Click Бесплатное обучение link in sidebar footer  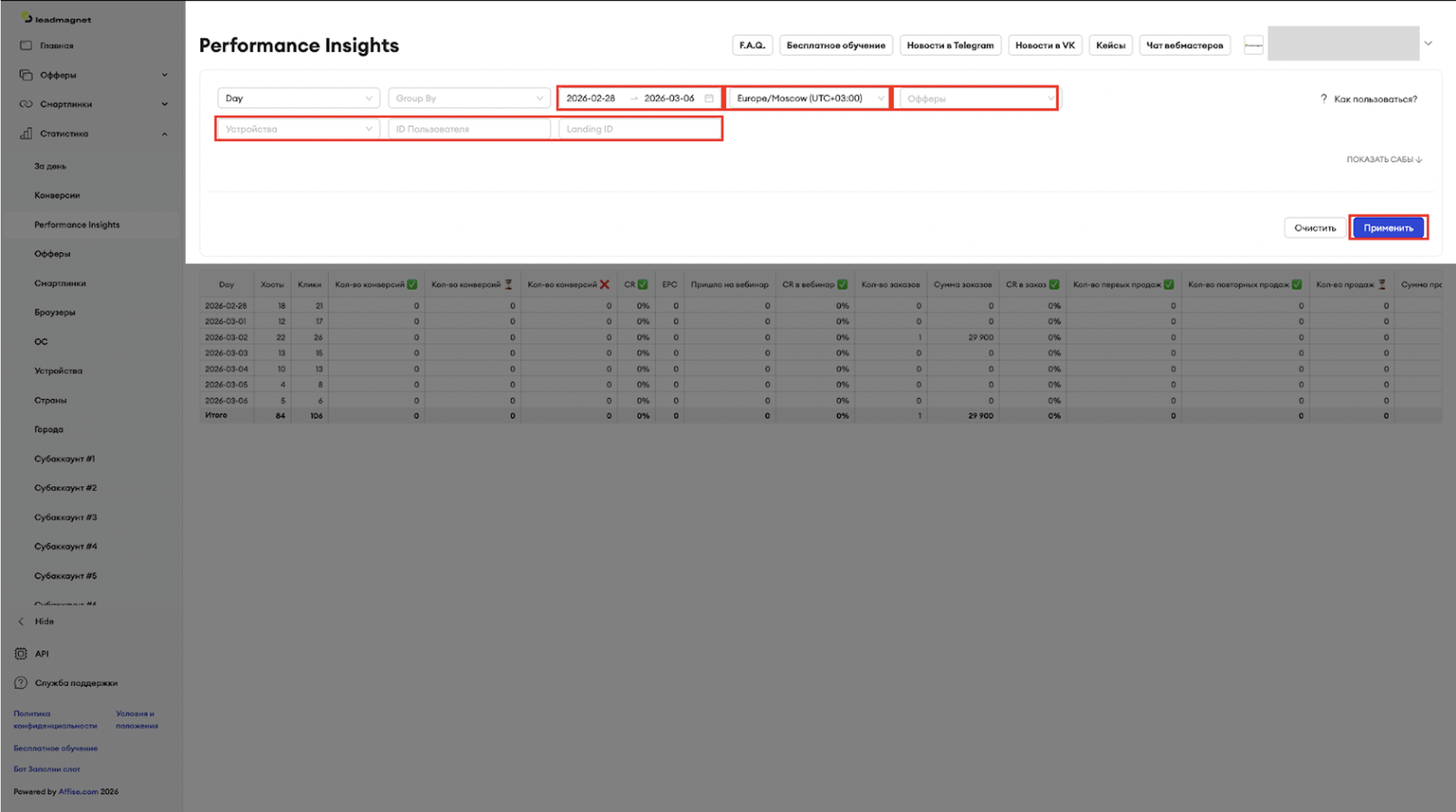coord(55,748)
